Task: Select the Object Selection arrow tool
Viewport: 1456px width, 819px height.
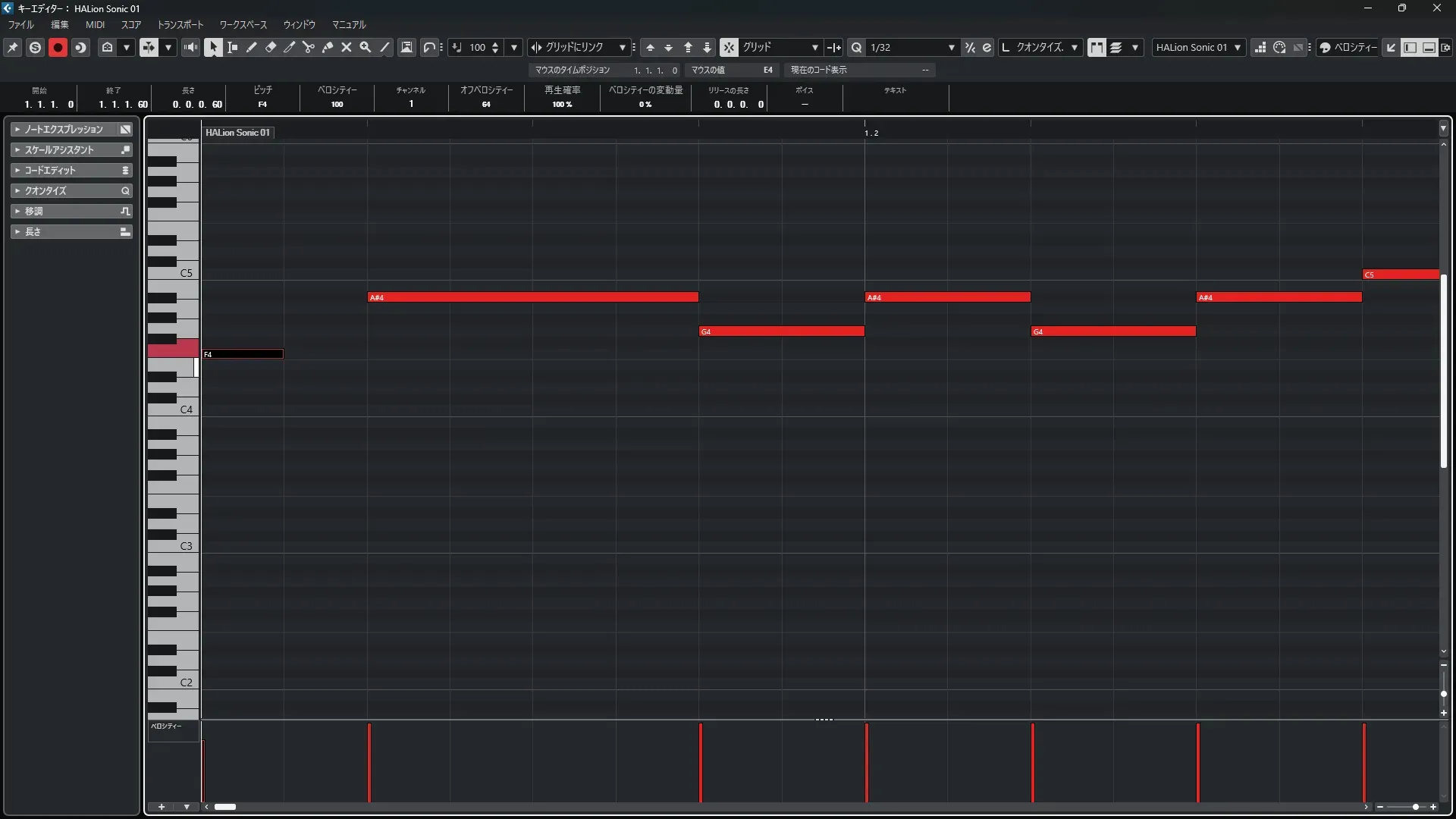Action: click(x=213, y=47)
